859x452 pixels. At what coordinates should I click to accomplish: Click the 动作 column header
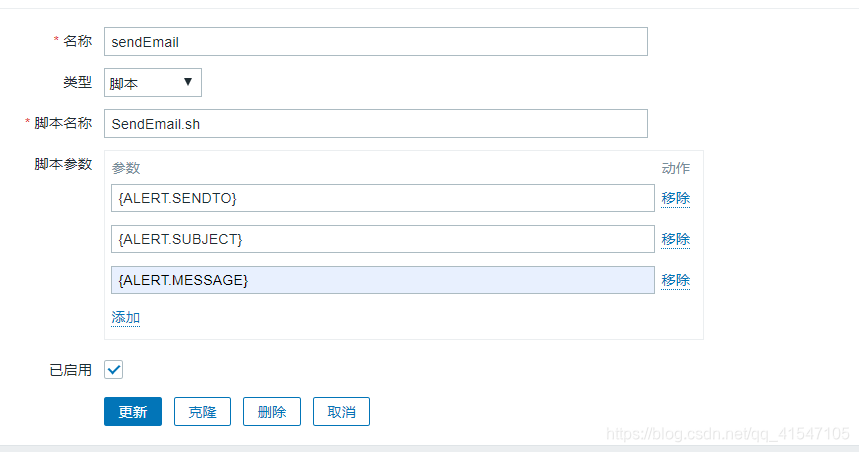pos(675,168)
